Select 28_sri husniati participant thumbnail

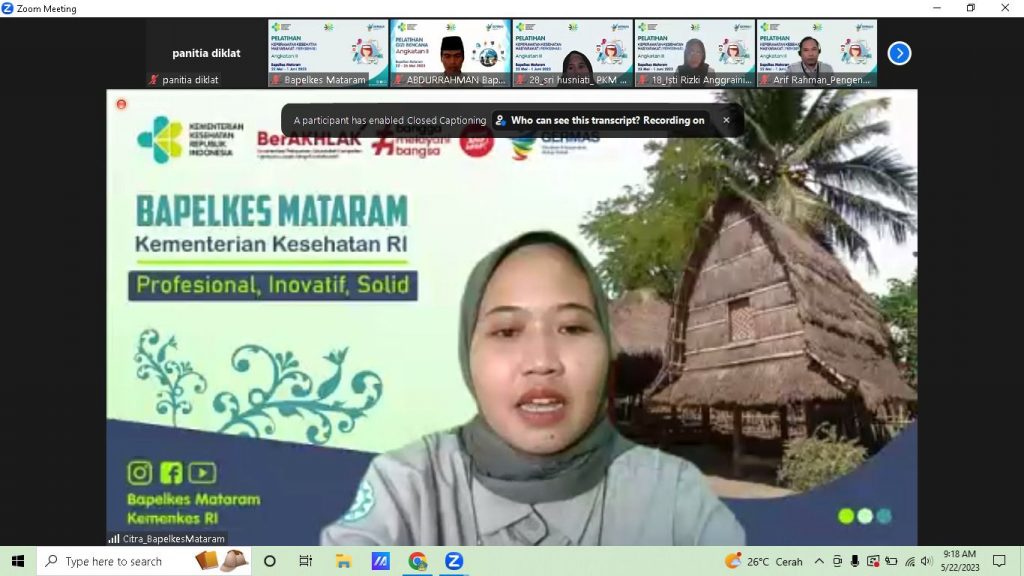point(573,54)
